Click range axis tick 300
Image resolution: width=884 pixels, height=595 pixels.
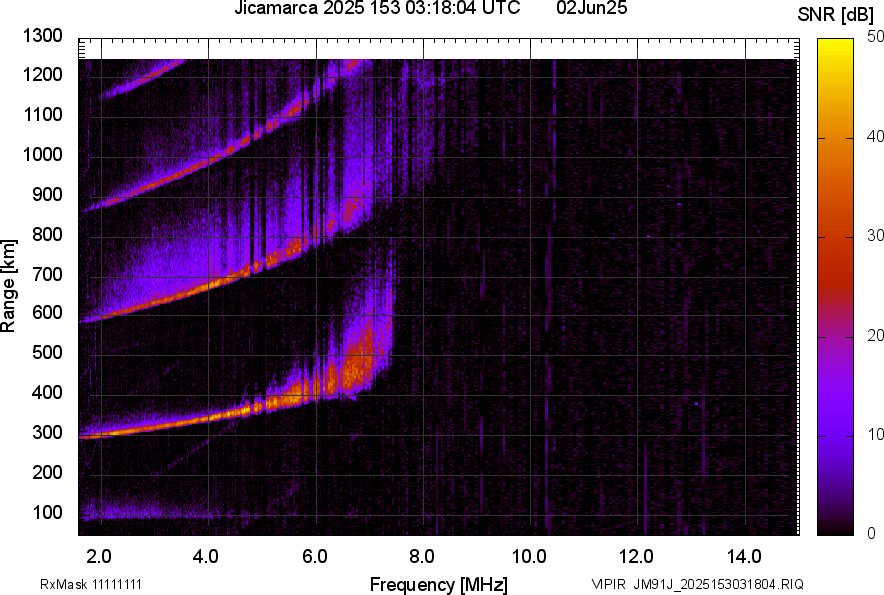47,433
